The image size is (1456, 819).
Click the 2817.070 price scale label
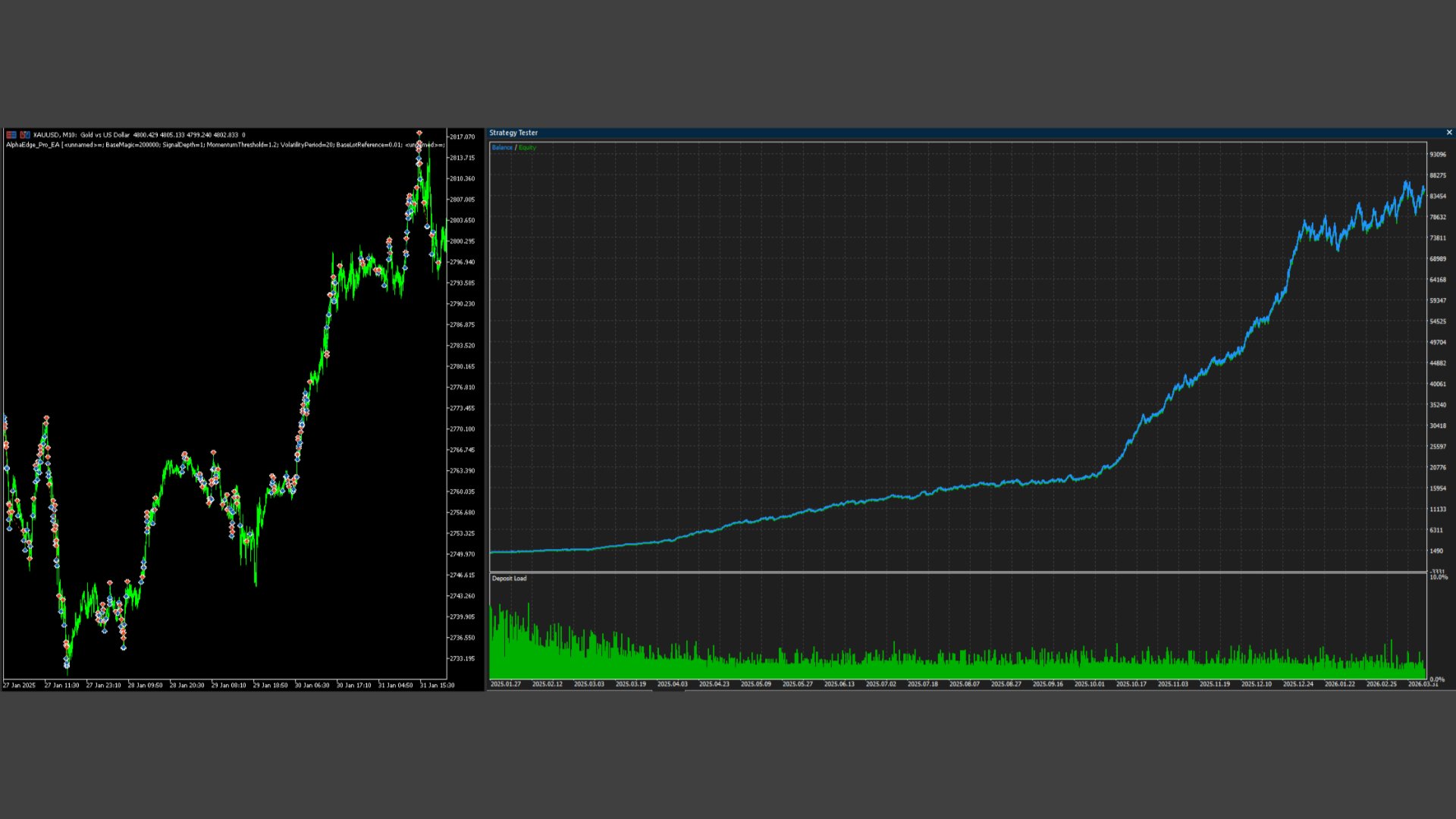tap(462, 137)
